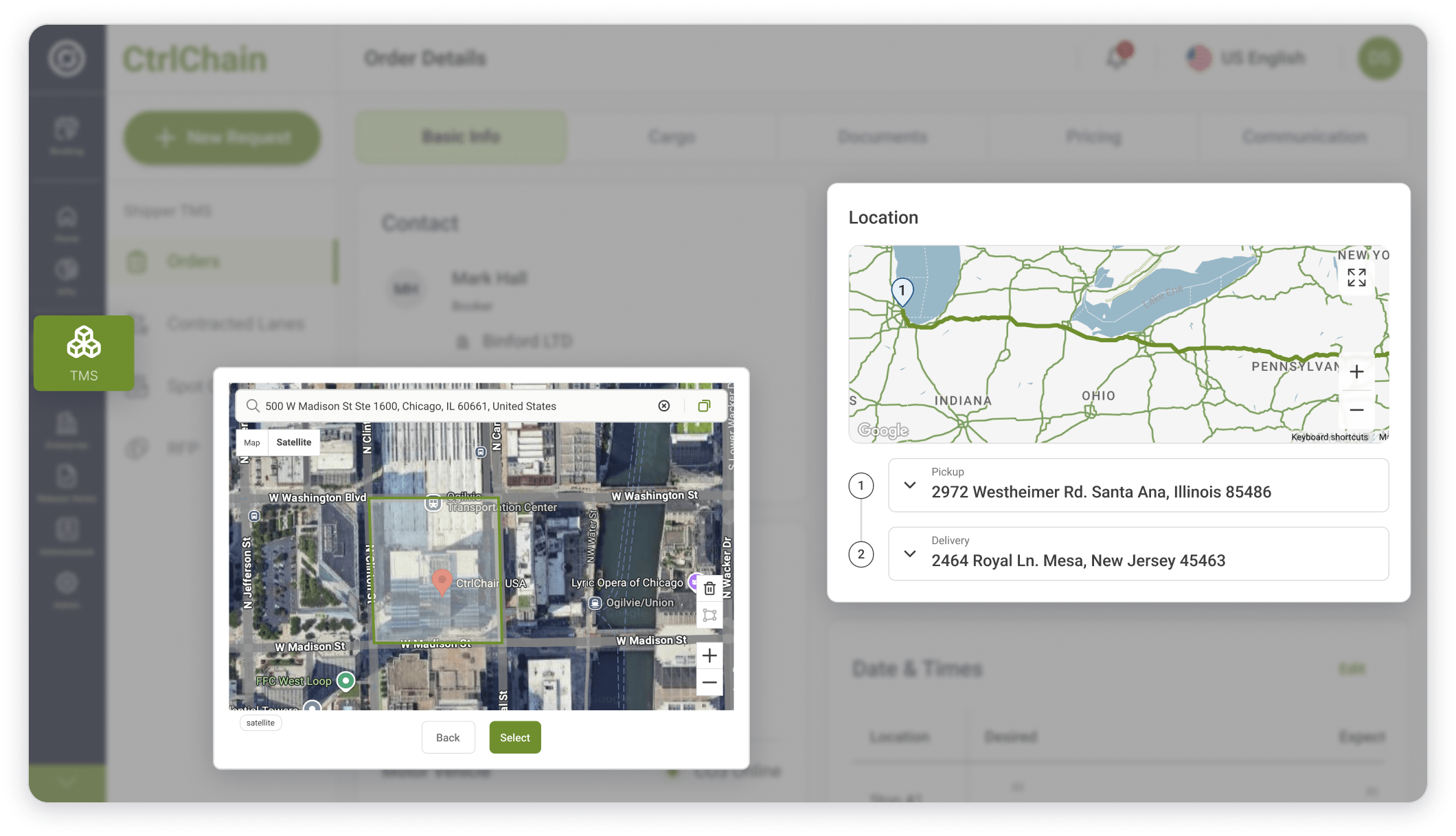Click the green Select button
1456x836 pixels.
point(515,738)
